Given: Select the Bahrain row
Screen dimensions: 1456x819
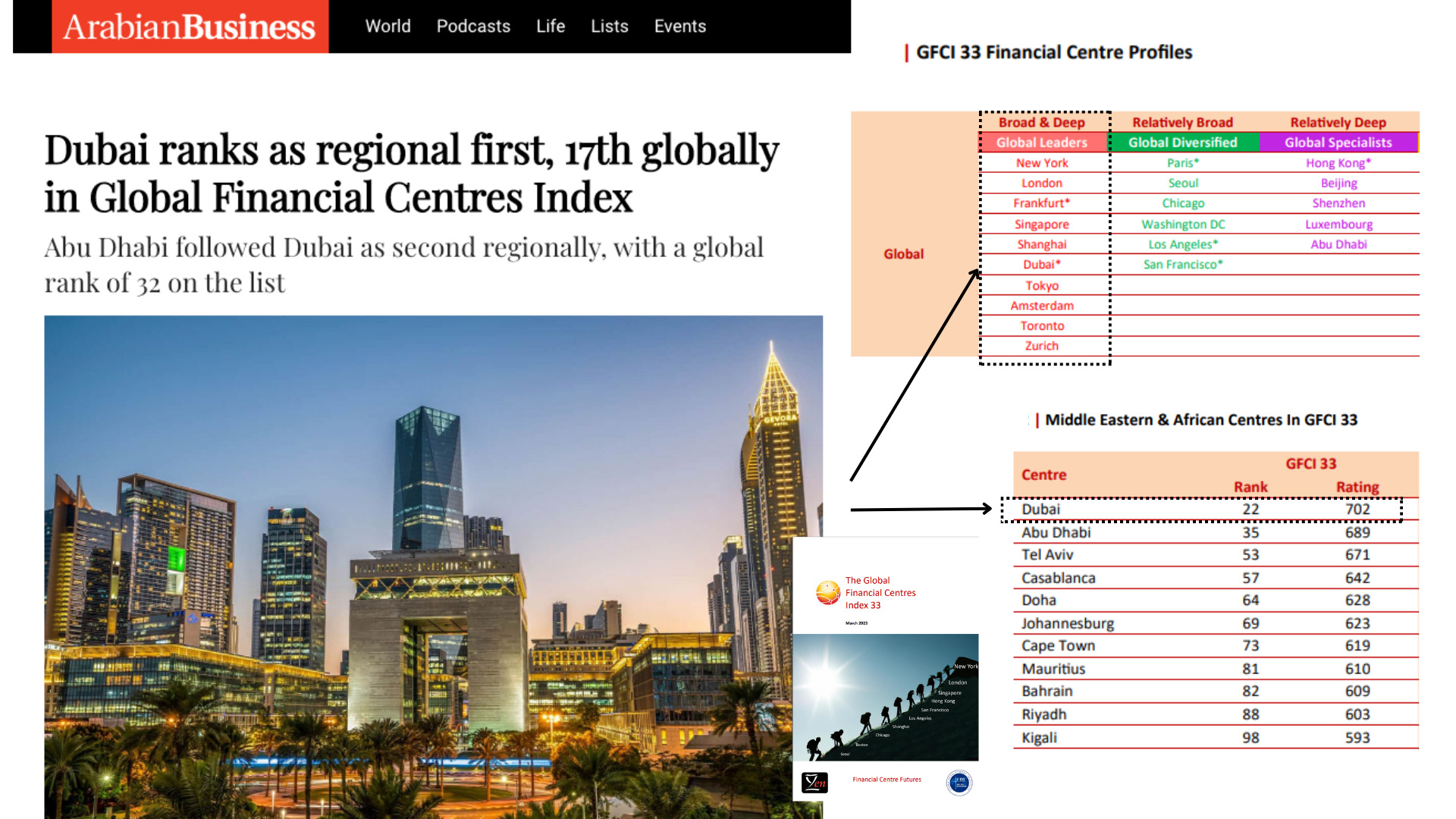Looking at the screenshot, I should (1216, 692).
